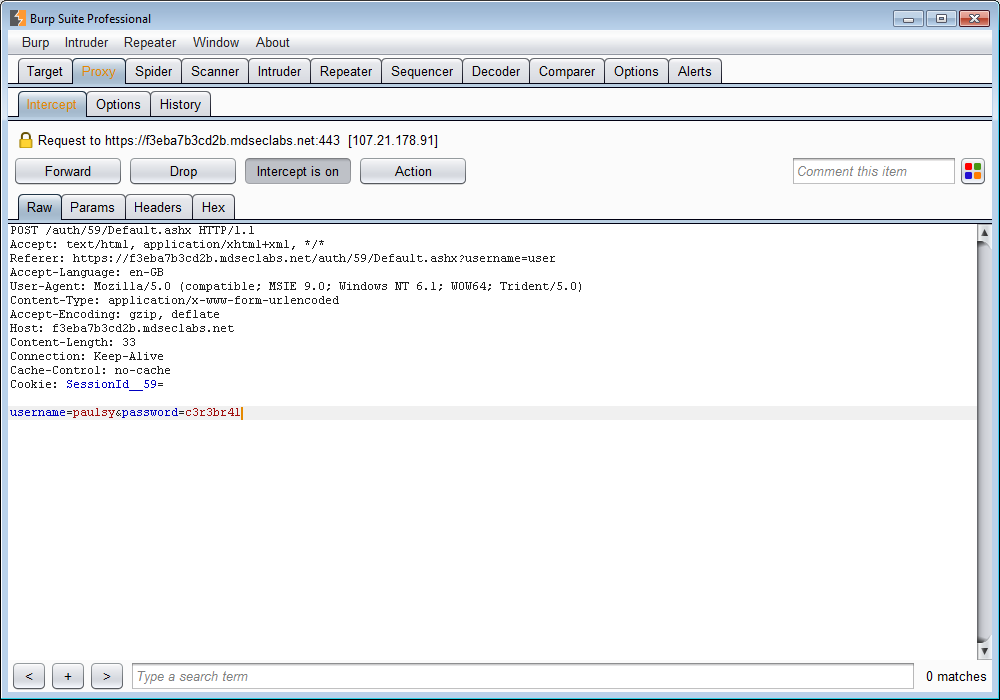Click the Comment this item field
1000x700 pixels.
pyautogui.click(x=873, y=171)
